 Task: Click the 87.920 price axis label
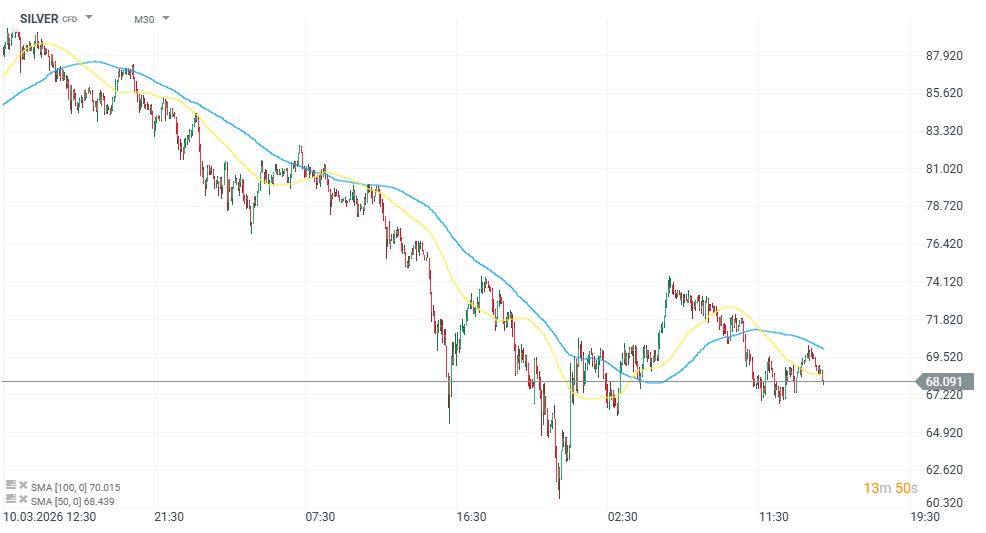(x=944, y=55)
